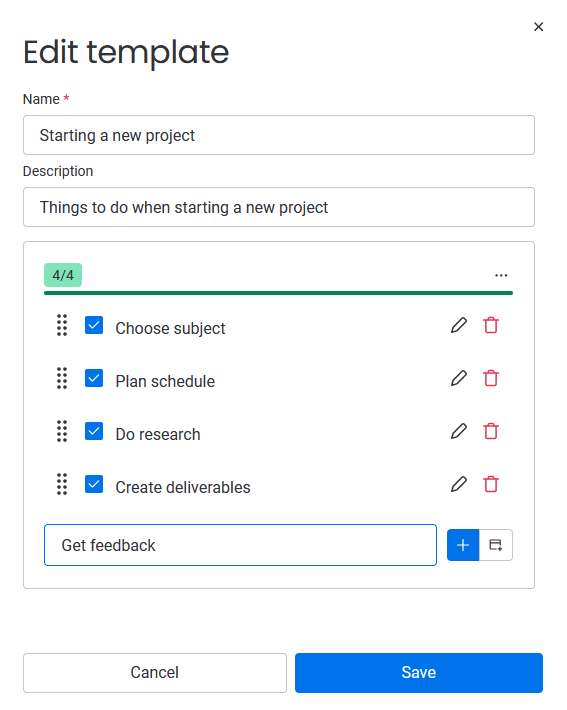Add the Get feedback item with plus button

point(463,545)
